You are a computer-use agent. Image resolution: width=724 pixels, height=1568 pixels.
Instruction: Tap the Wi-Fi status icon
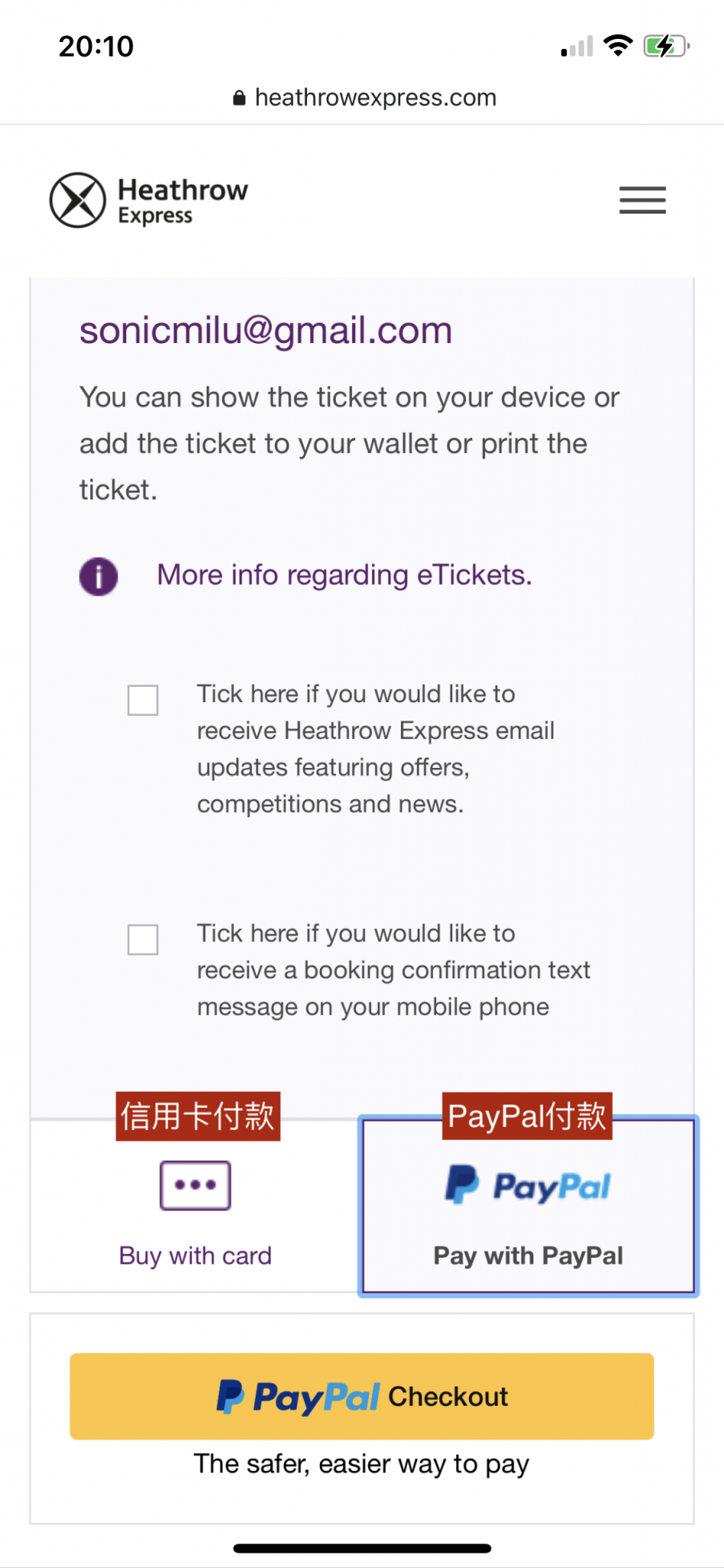coord(618,46)
